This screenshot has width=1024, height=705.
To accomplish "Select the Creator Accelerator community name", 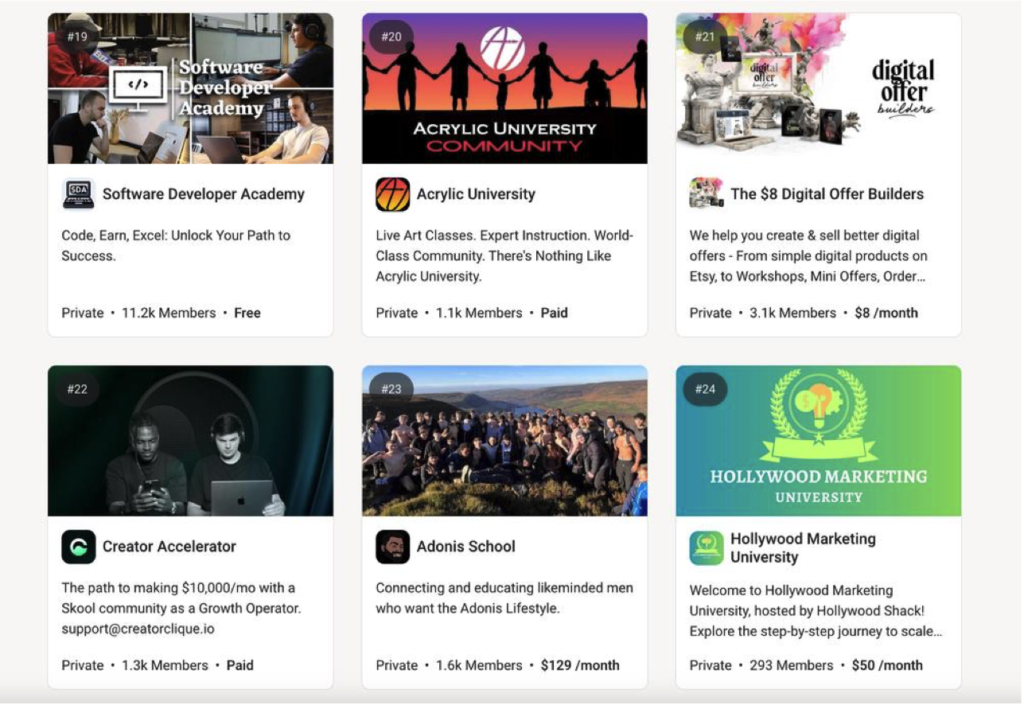I will [x=169, y=546].
